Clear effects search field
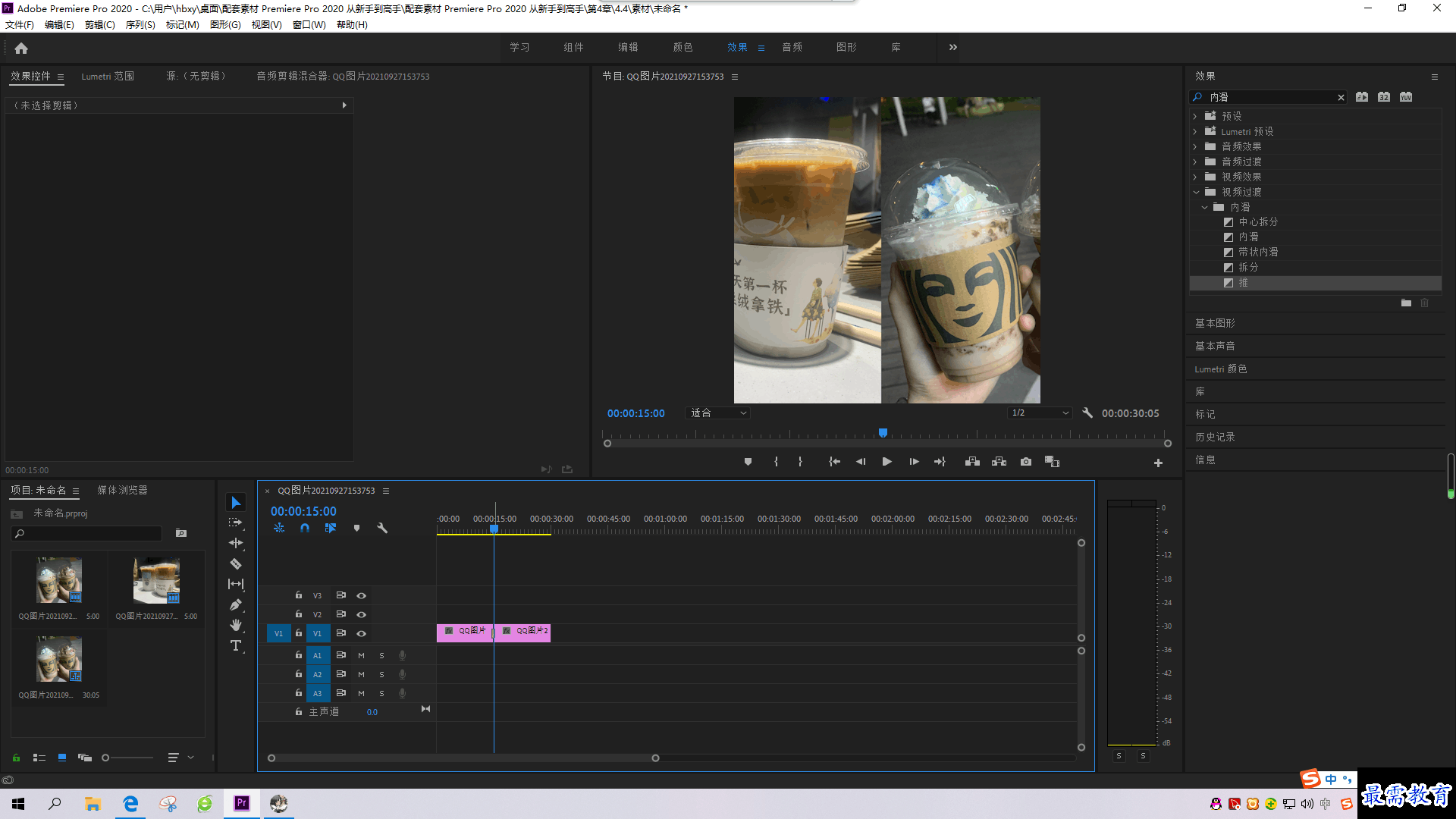This screenshot has width=1456, height=819. (1341, 98)
